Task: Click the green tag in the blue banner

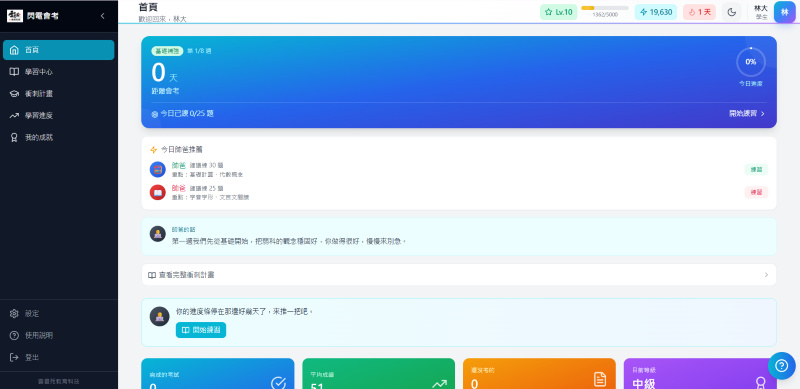Action: [167, 51]
